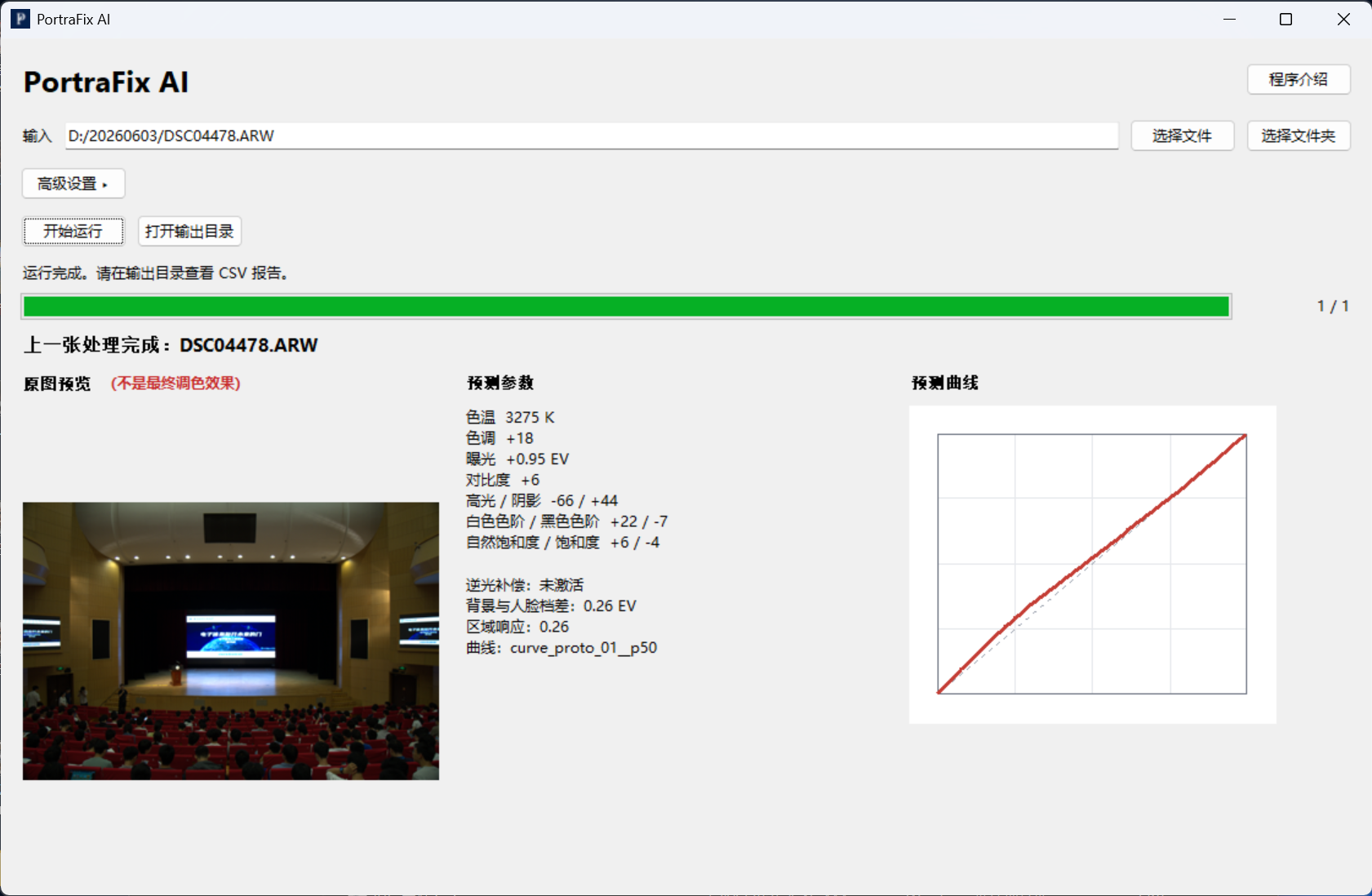
Task: Select the 色调 +18 line
Action: click(x=500, y=438)
